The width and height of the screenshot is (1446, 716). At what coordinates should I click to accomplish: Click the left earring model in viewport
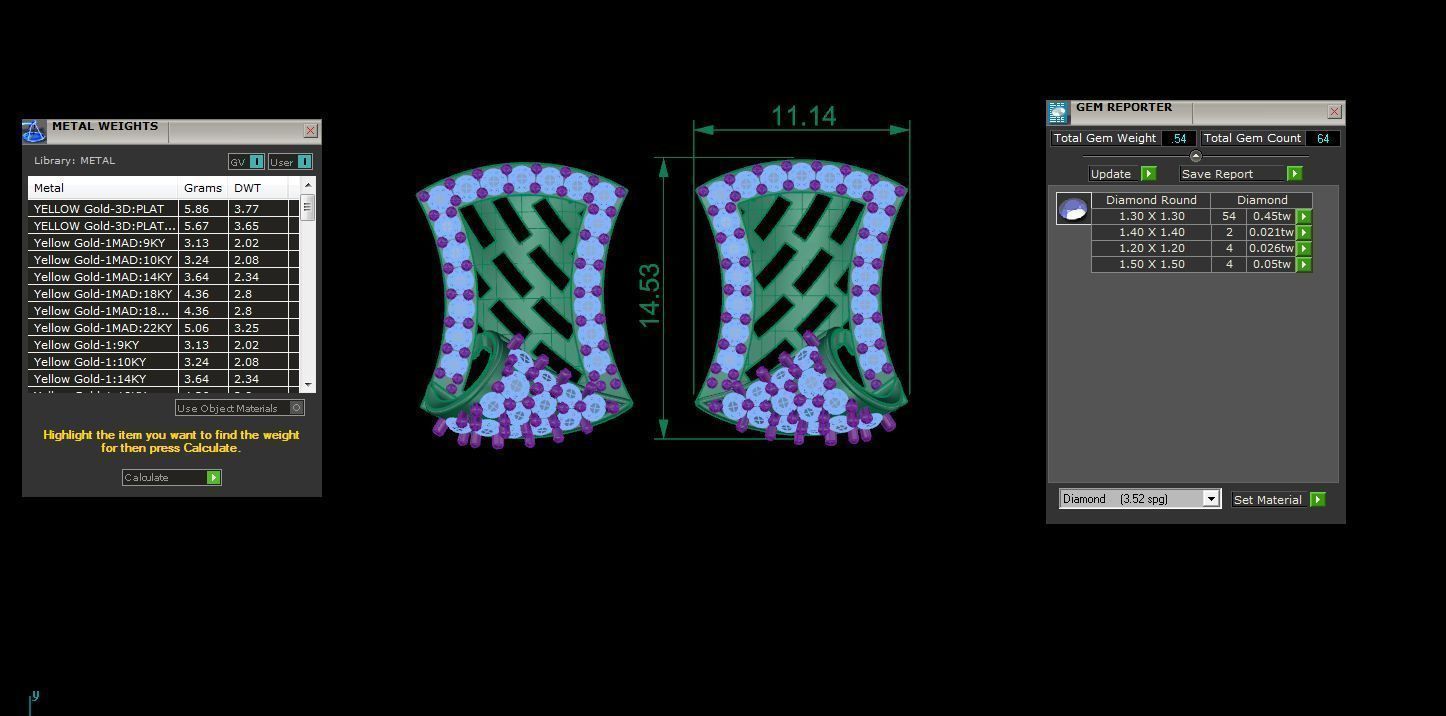(523, 305)
